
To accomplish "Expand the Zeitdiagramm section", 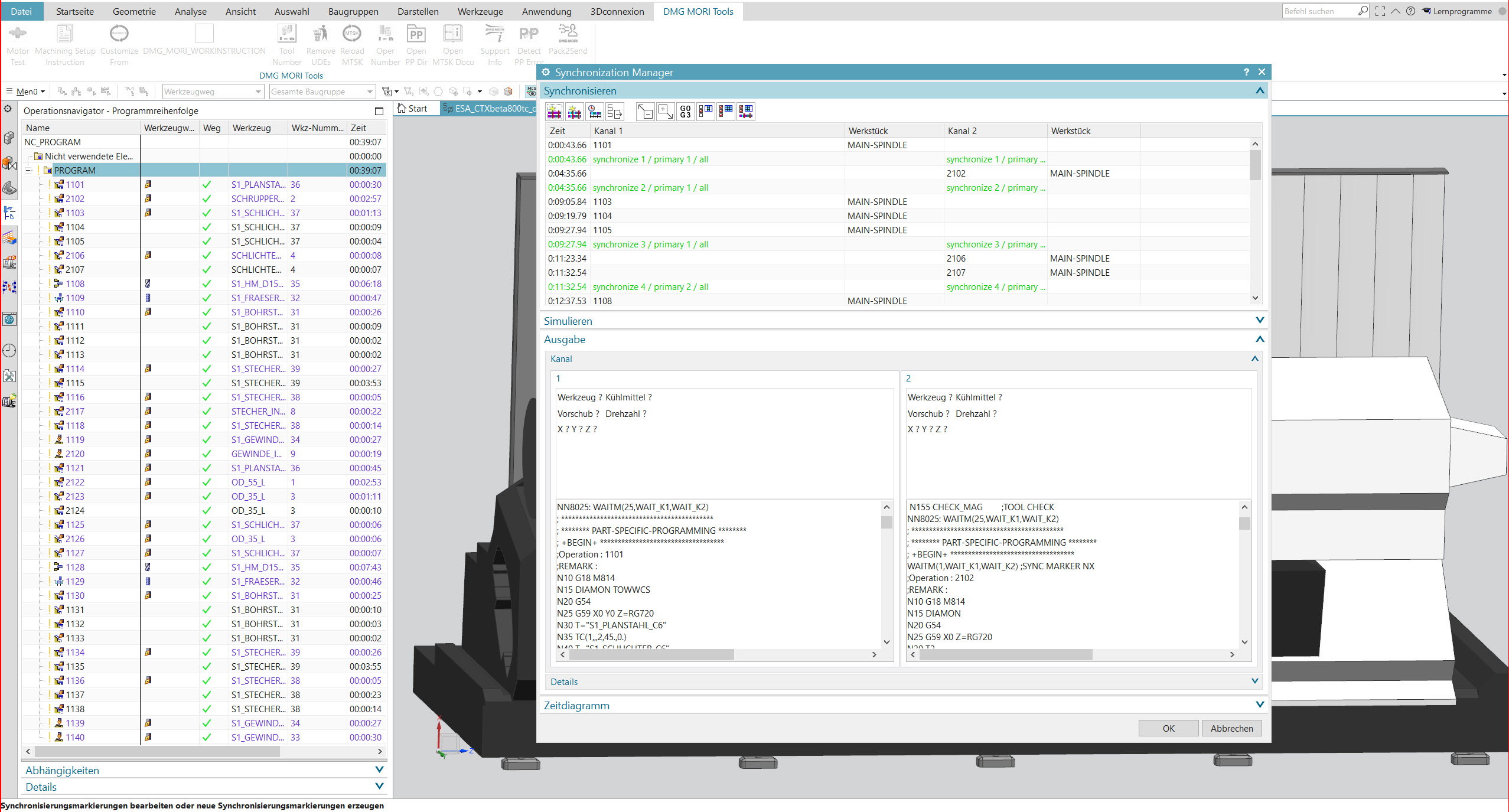I will coord(1260,705).
